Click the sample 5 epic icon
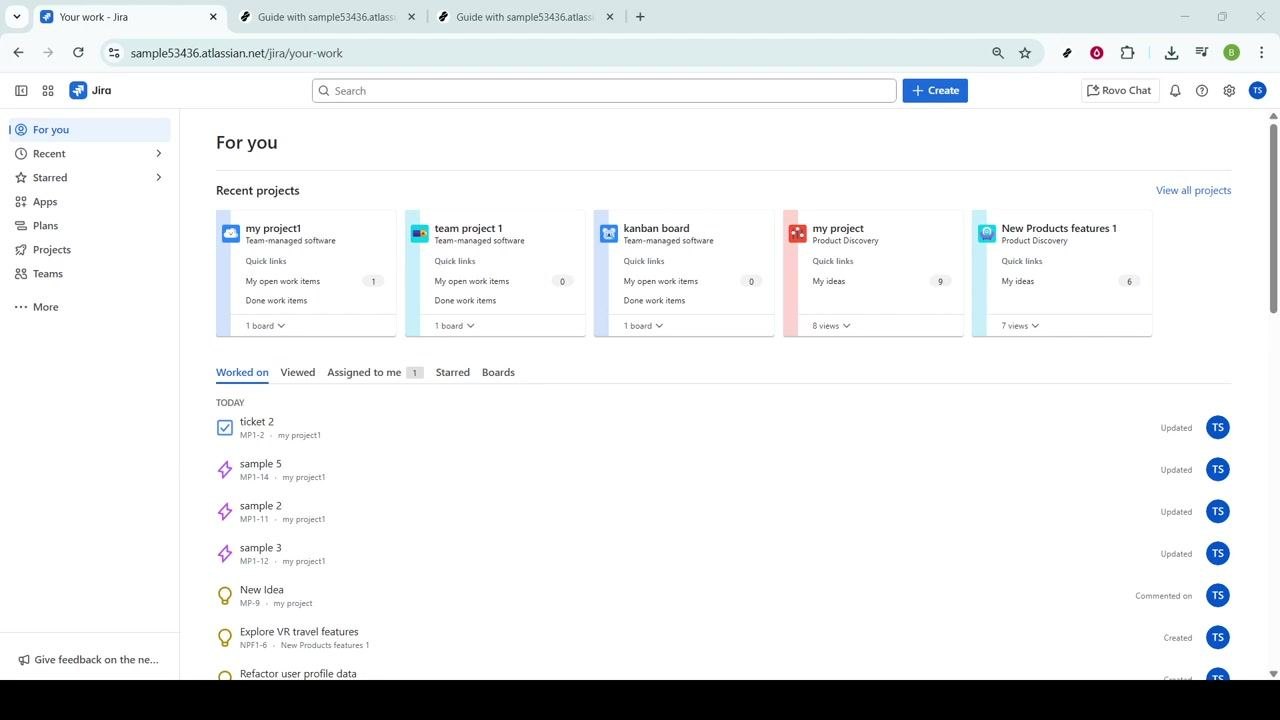This screenshot has height=720, width=1280. (225, 470)
